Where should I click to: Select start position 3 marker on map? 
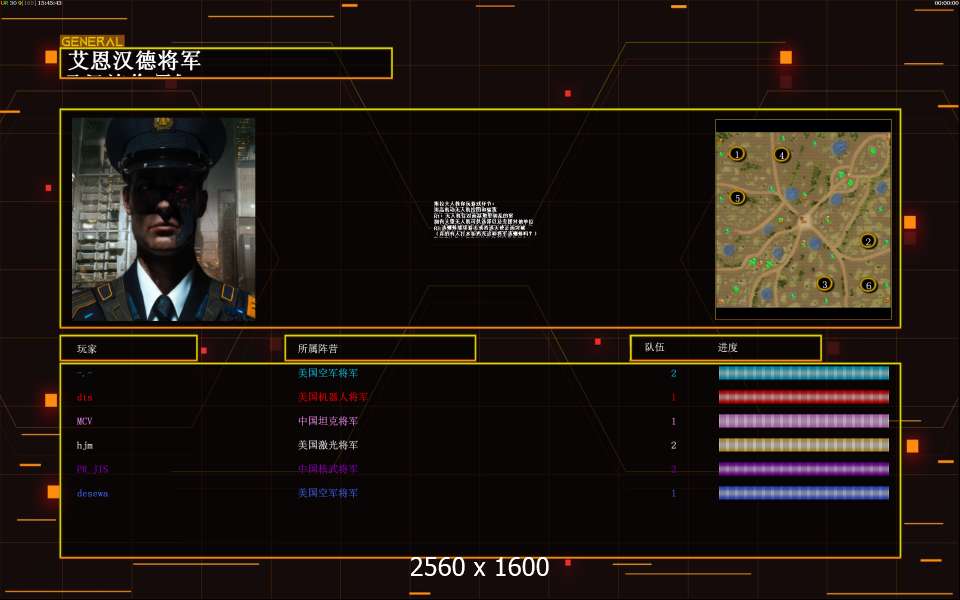(x=824, y=284)
